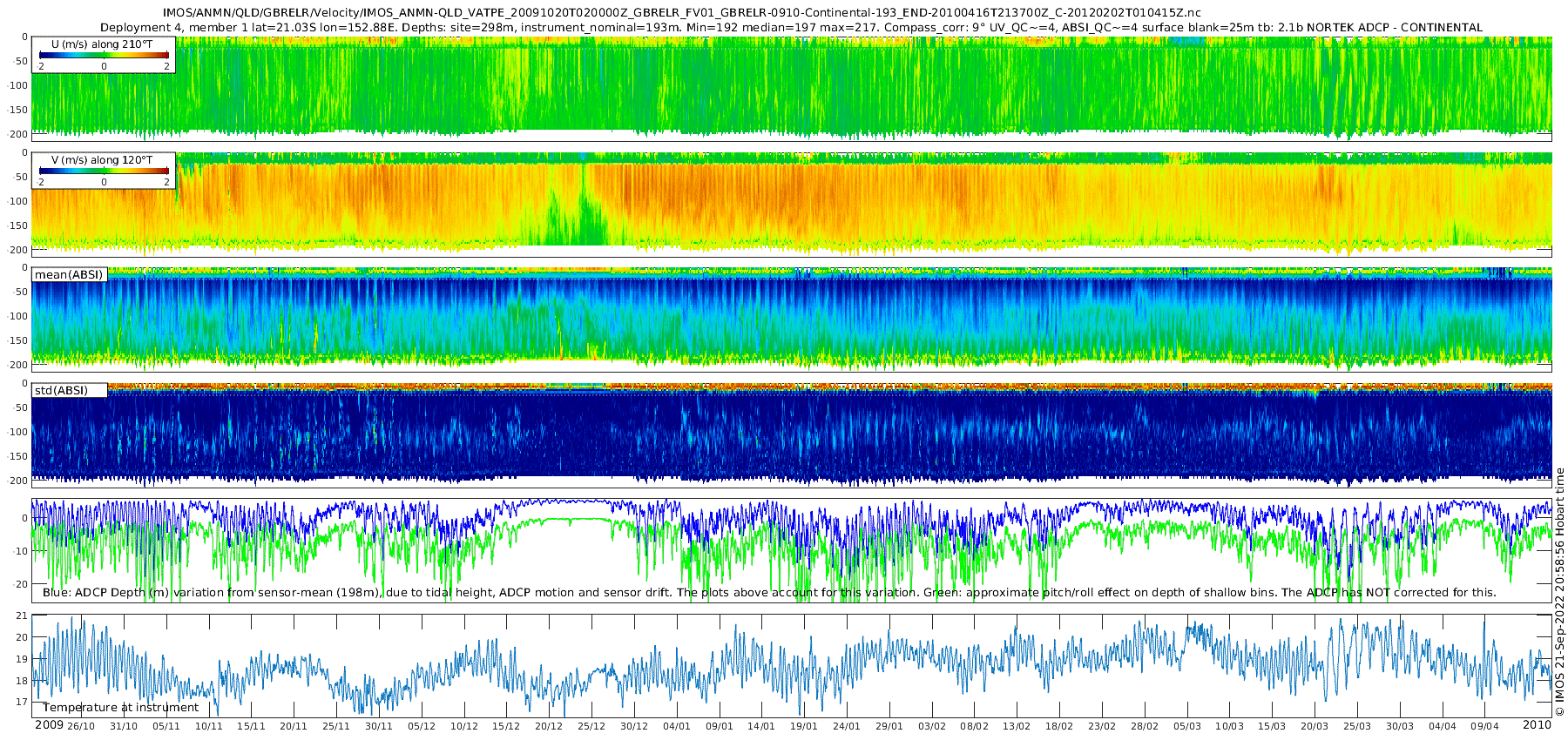Click the '100' depth tick in the U velocity panel
The image size is (1568, 740).
click(19, 85)
